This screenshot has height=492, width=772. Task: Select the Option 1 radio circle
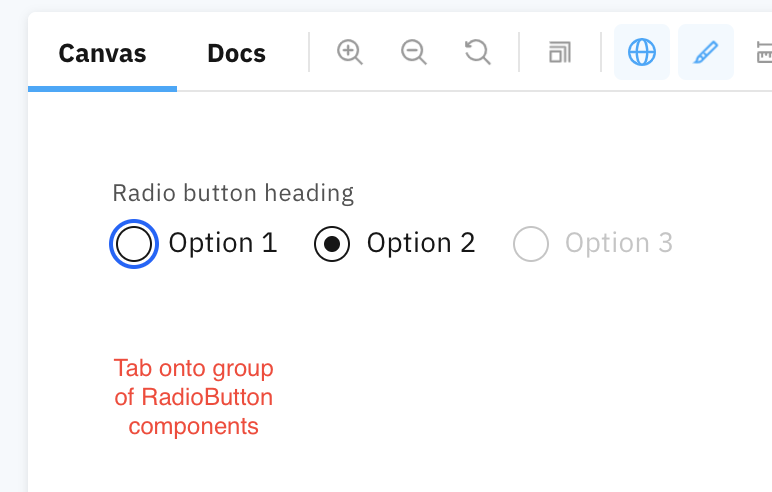tap(134, 244)
